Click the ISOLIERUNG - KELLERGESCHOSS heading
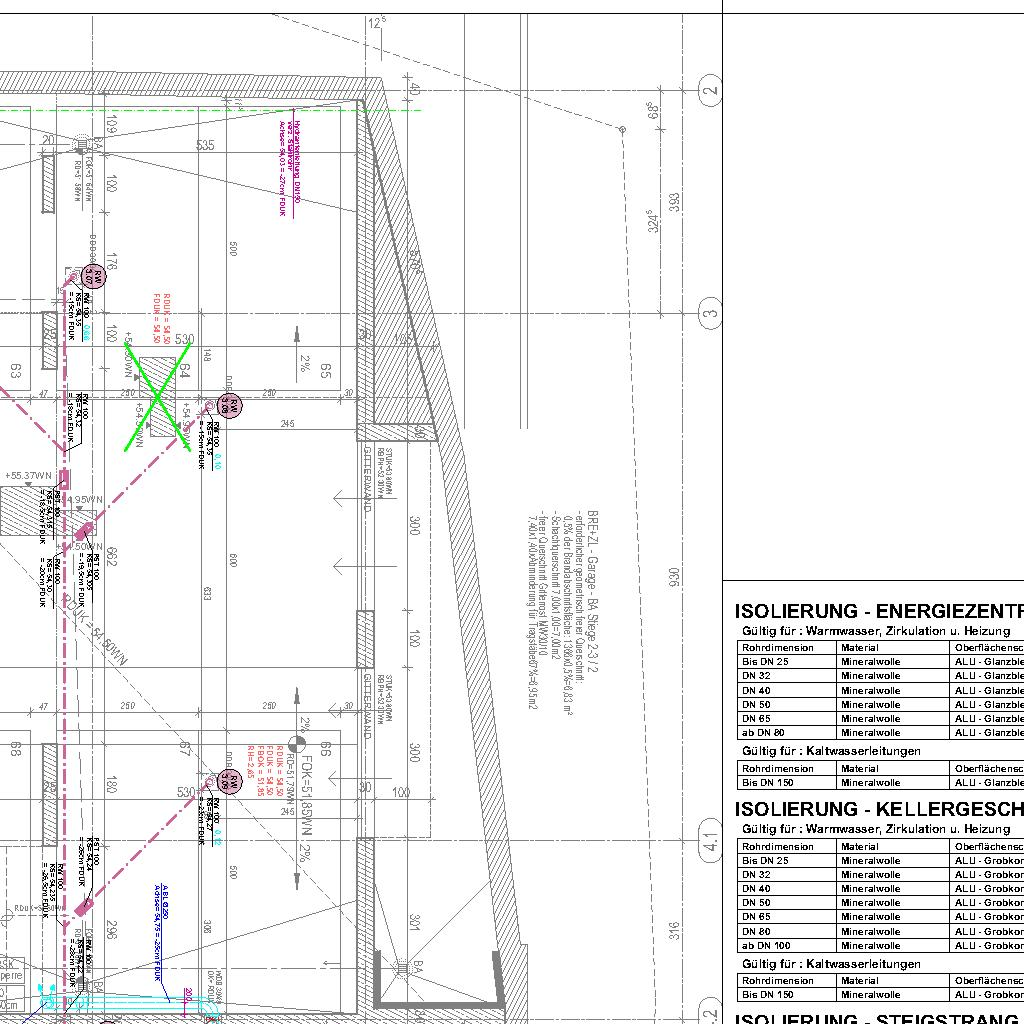1024x1024 pixels. coord(878,808)
